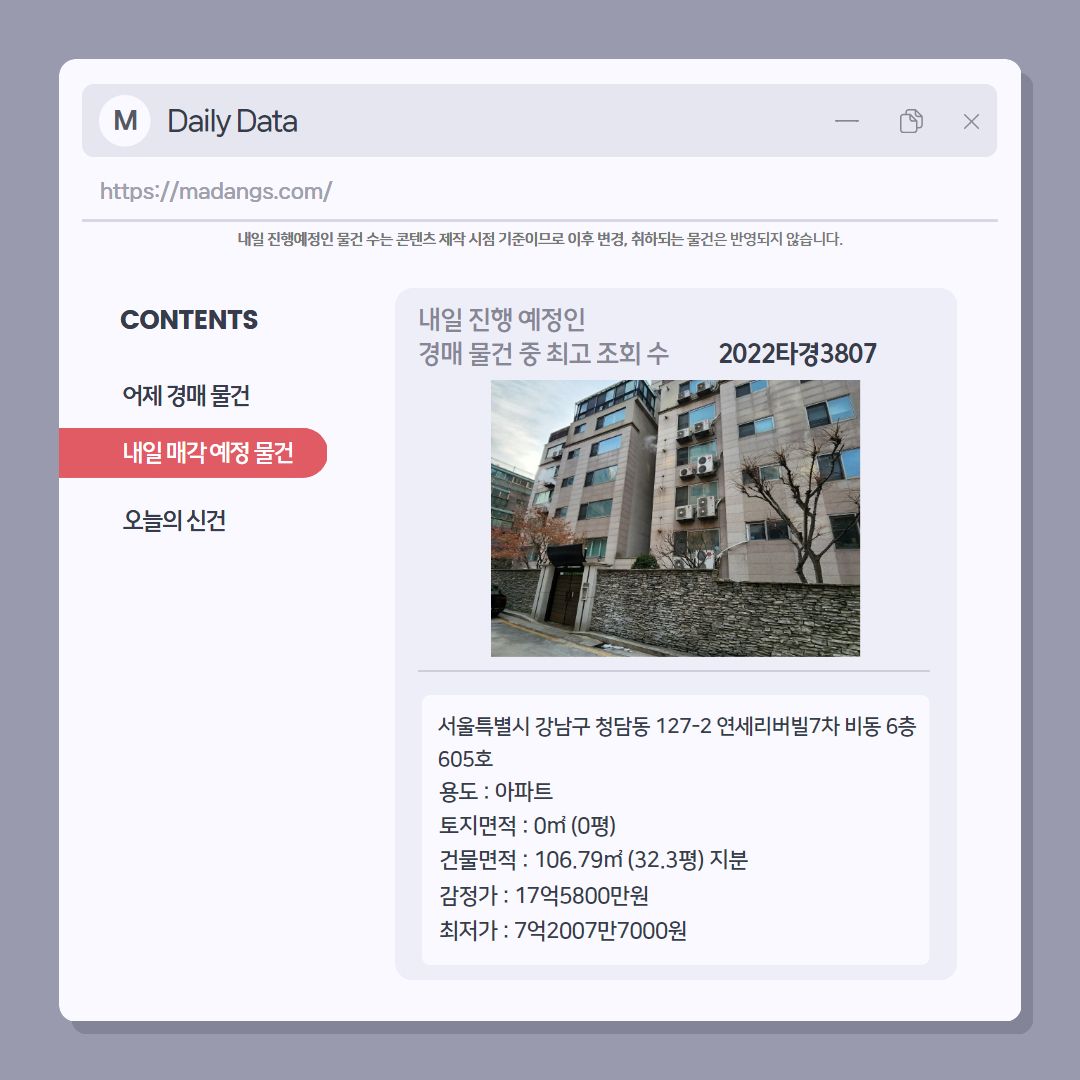
Task: Click the X close icon
Action: tap(971, 121)
